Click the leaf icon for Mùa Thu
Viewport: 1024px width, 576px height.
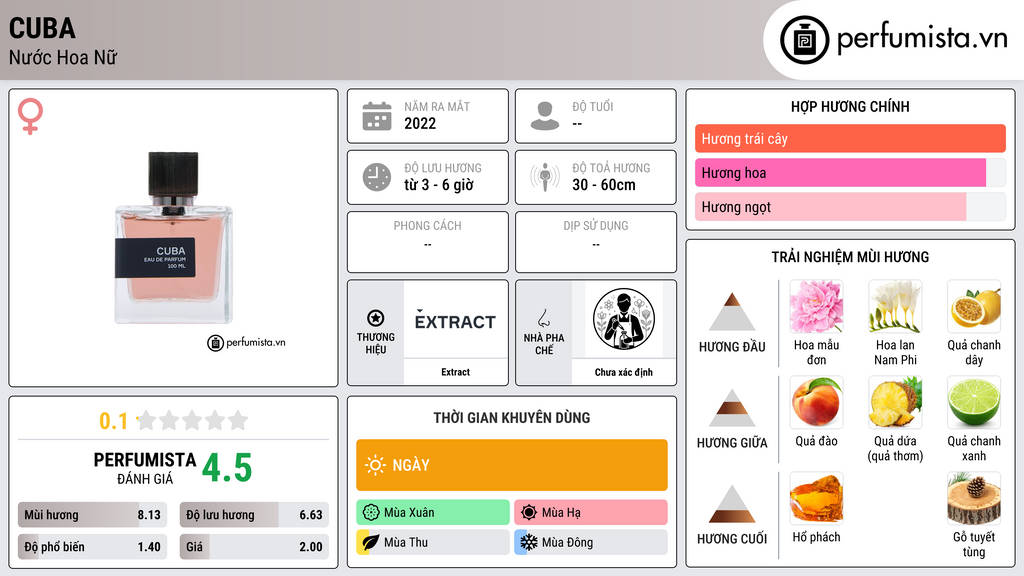(x=371, y=542)
